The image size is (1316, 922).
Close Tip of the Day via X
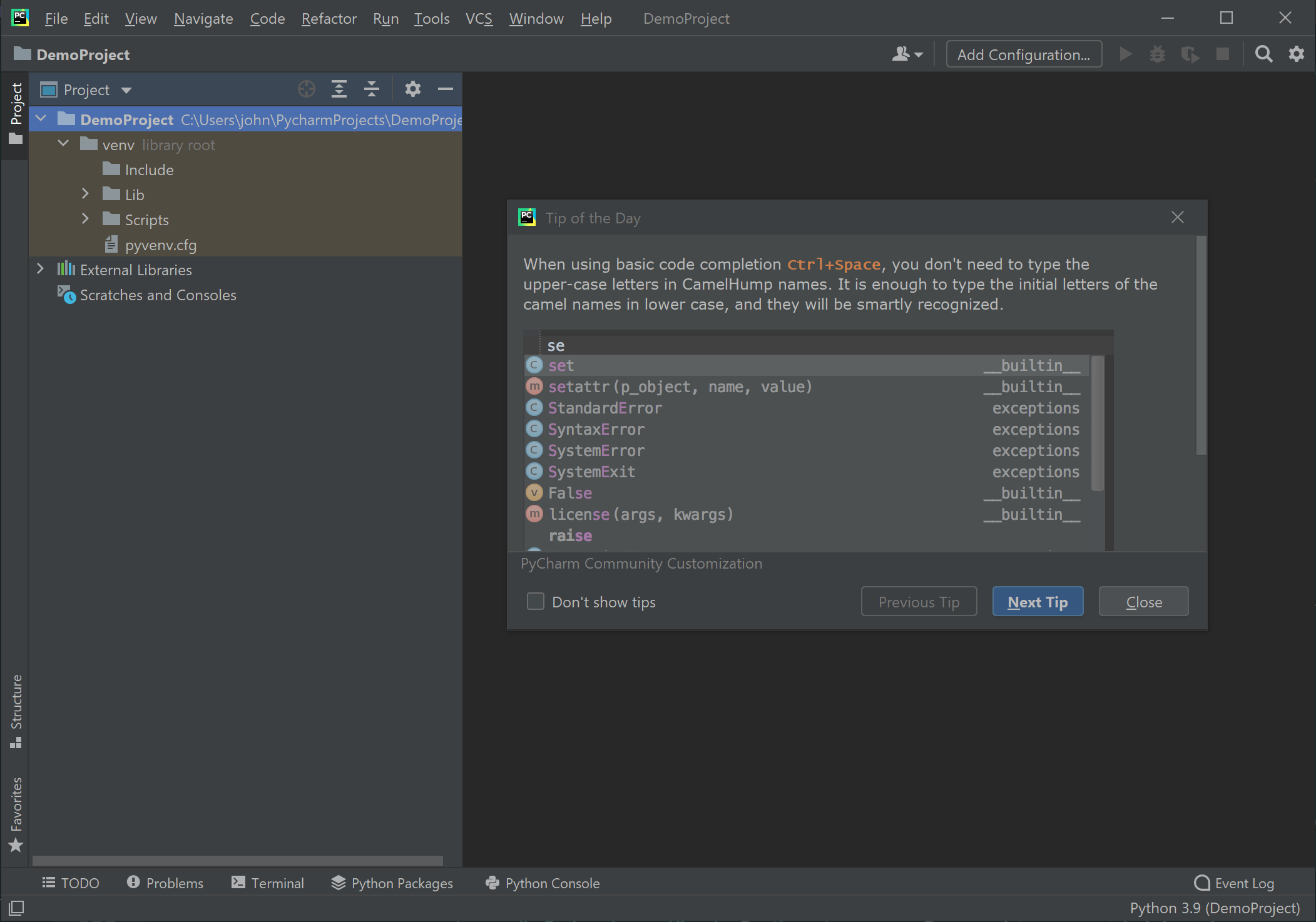coord(1178,217)
